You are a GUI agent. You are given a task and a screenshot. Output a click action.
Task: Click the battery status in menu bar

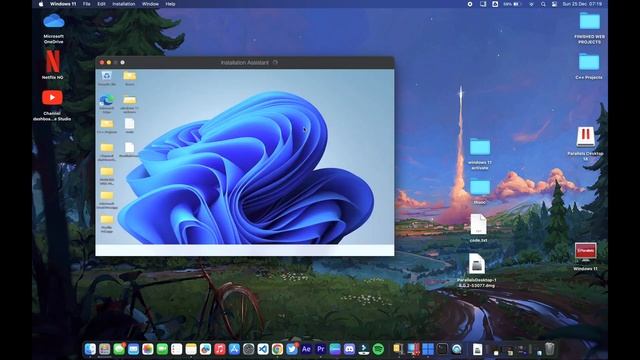pyautogui.click(x=512, y=4)
